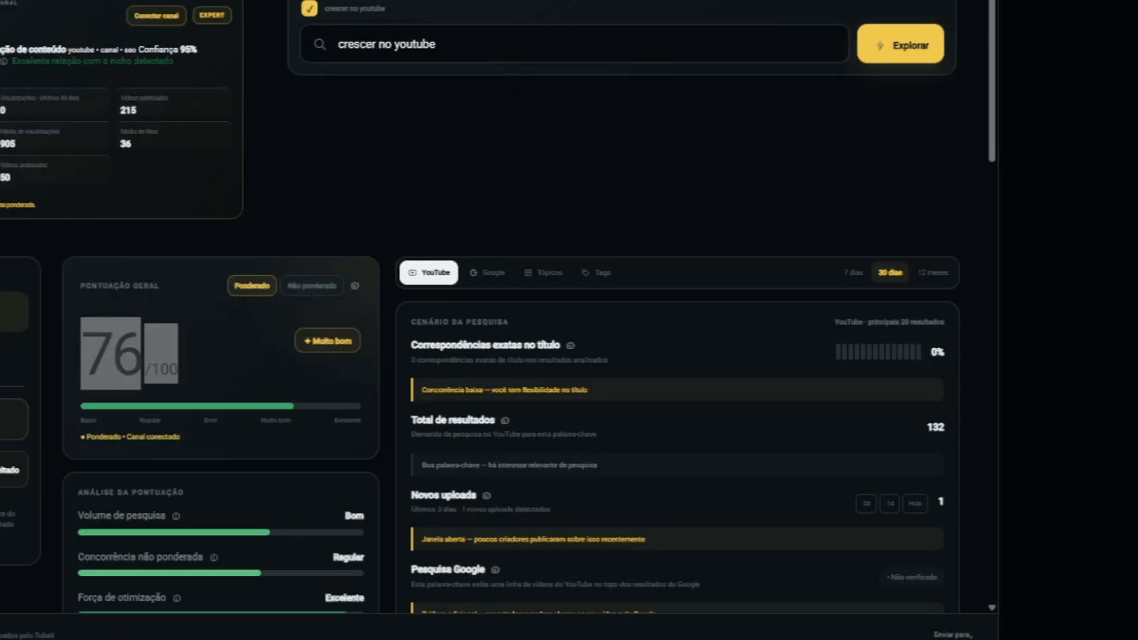Image resolution: width=1138 pixels, height=640 pixels.
Task: Click the Volume de pesquisa progress bar
Action: click(221, 532)
